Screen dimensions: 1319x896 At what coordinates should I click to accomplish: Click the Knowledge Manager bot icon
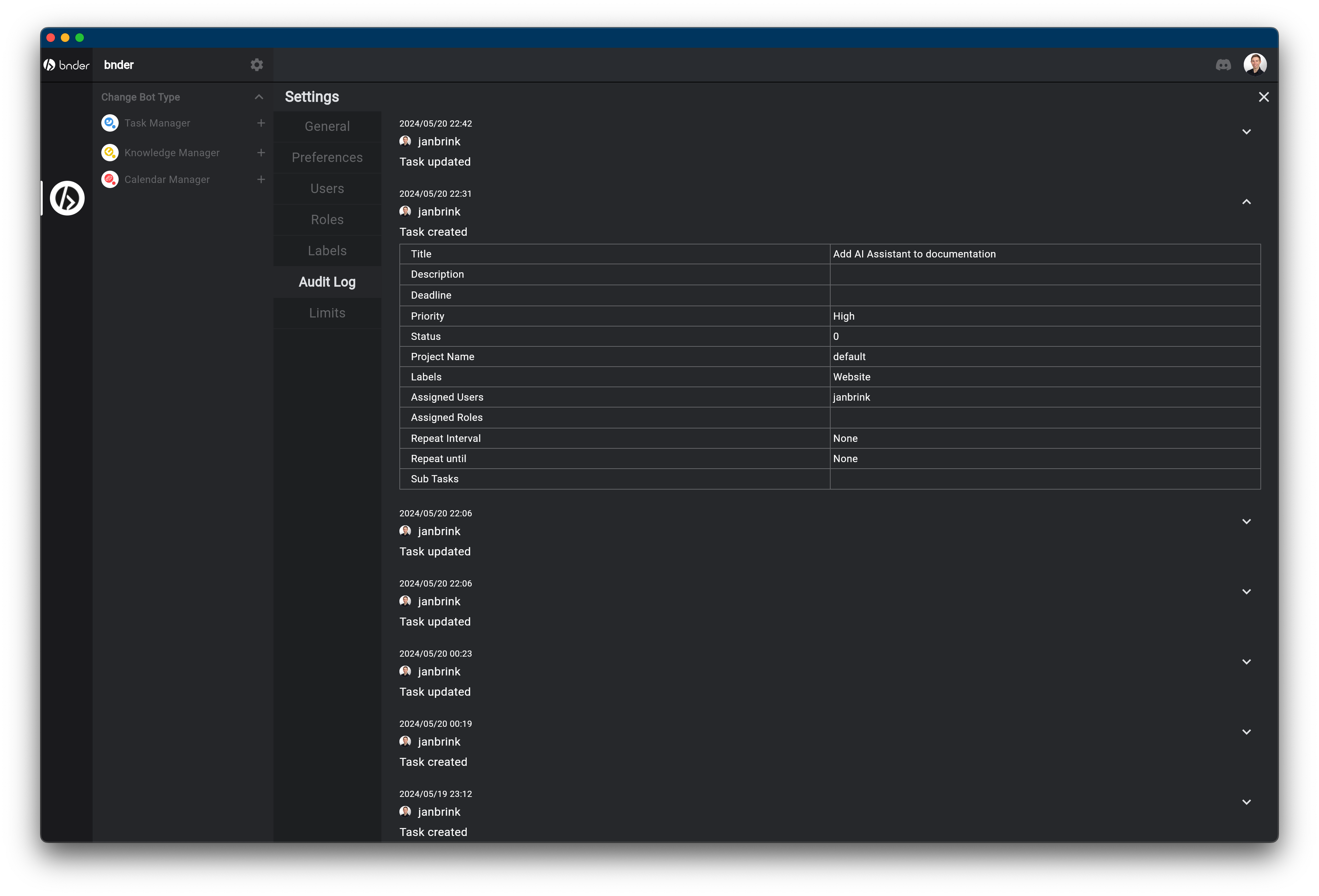click(x=110, y=152)
